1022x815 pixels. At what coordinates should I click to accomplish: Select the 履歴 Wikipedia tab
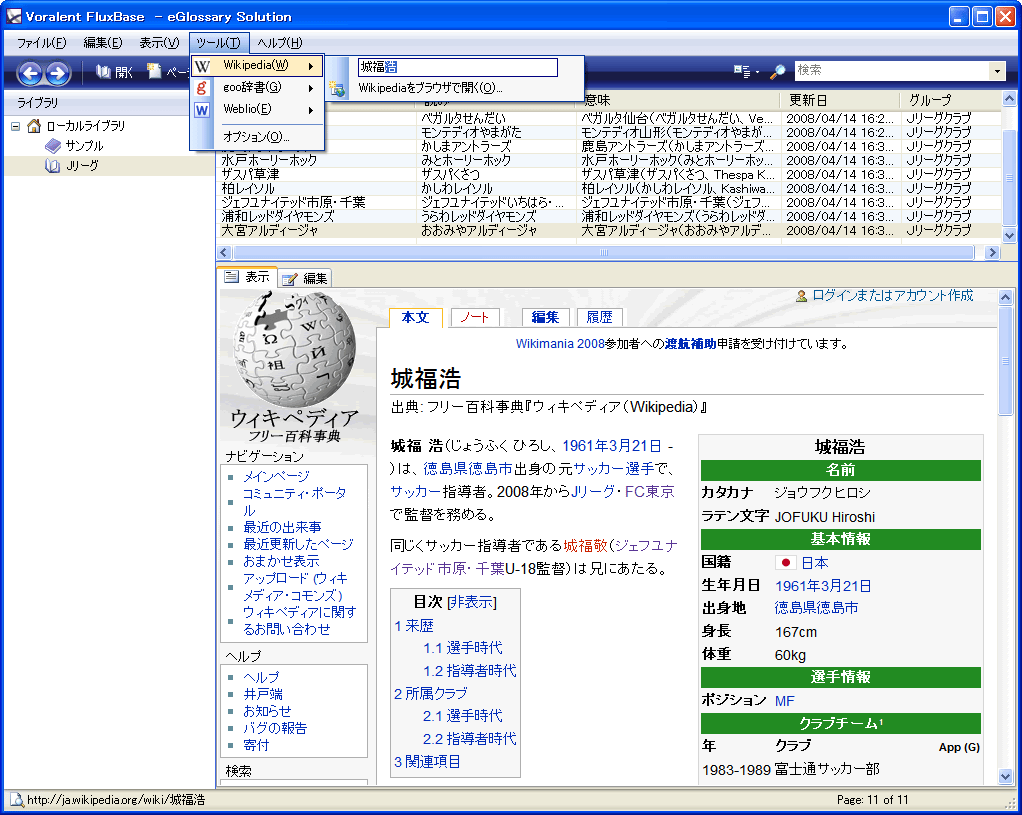tap(599, 318)
